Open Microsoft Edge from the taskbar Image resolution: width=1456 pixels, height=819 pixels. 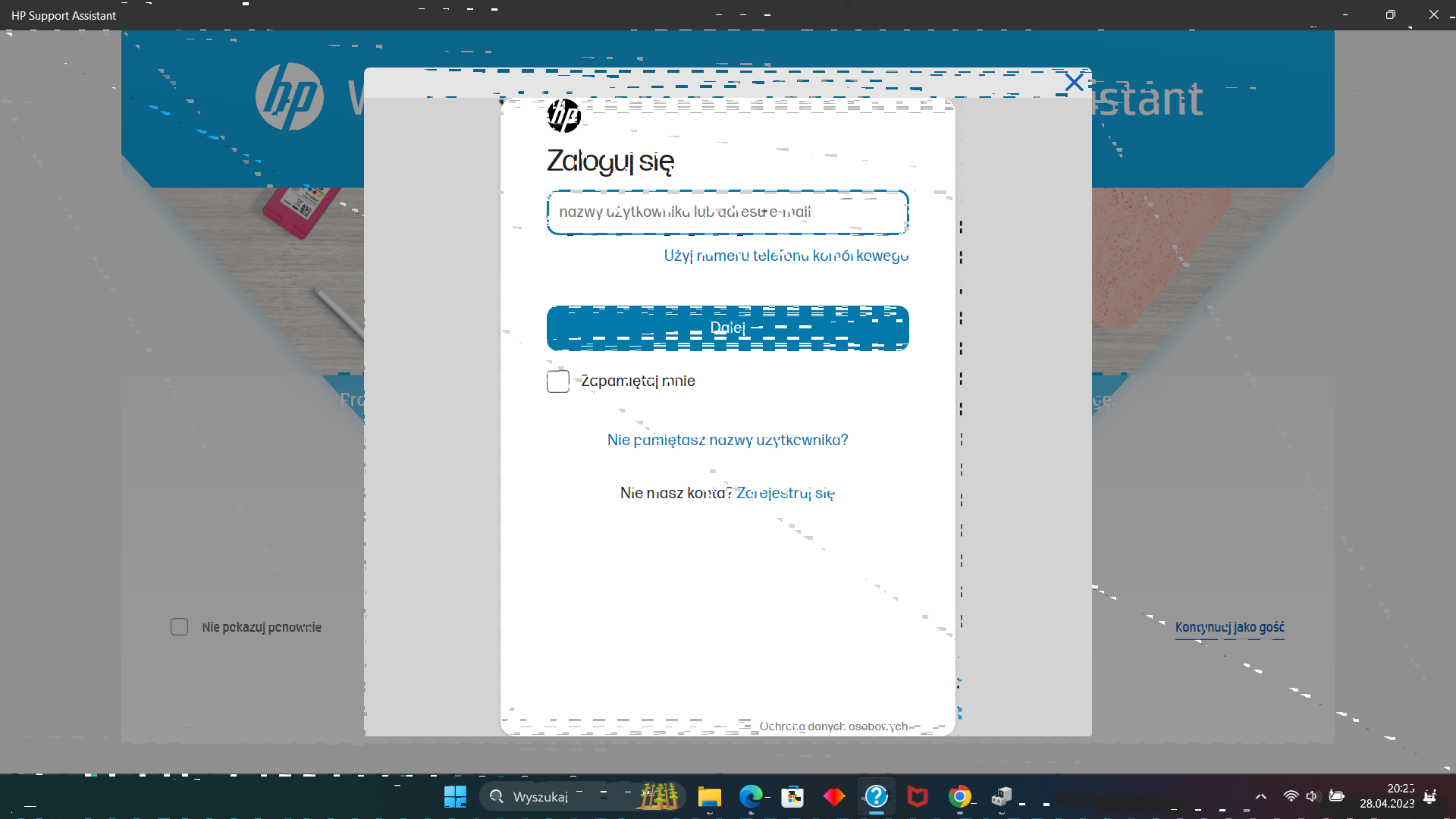click(x=752, y=796)
